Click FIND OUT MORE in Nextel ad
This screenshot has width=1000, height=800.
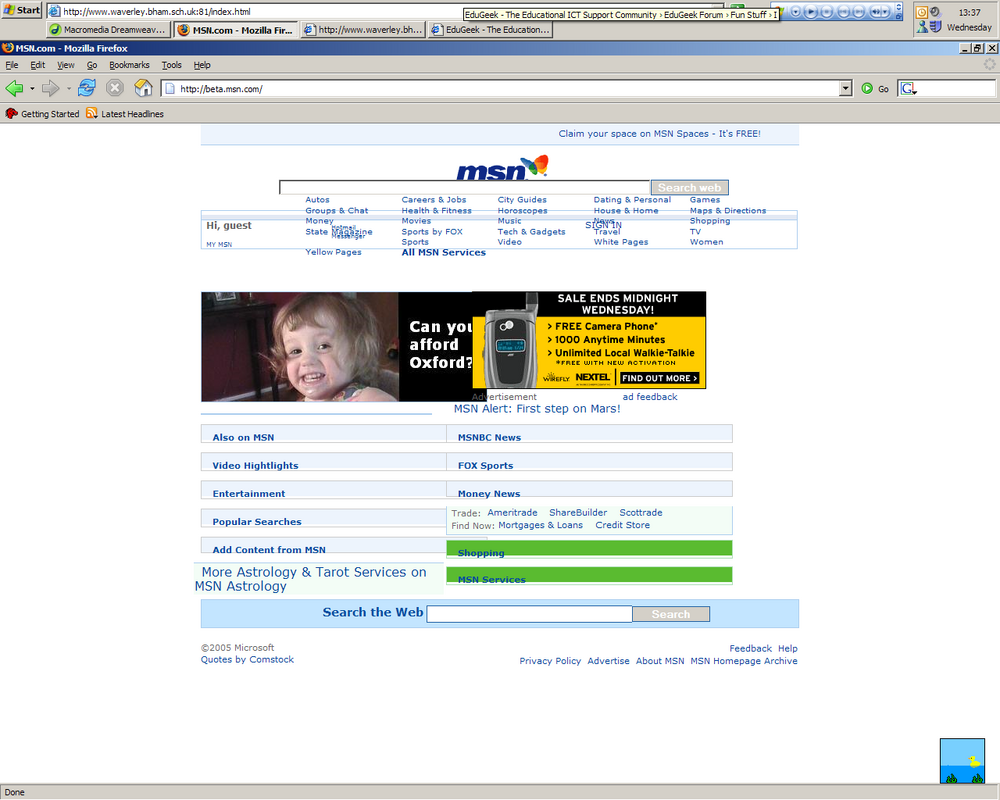point(659,378)
